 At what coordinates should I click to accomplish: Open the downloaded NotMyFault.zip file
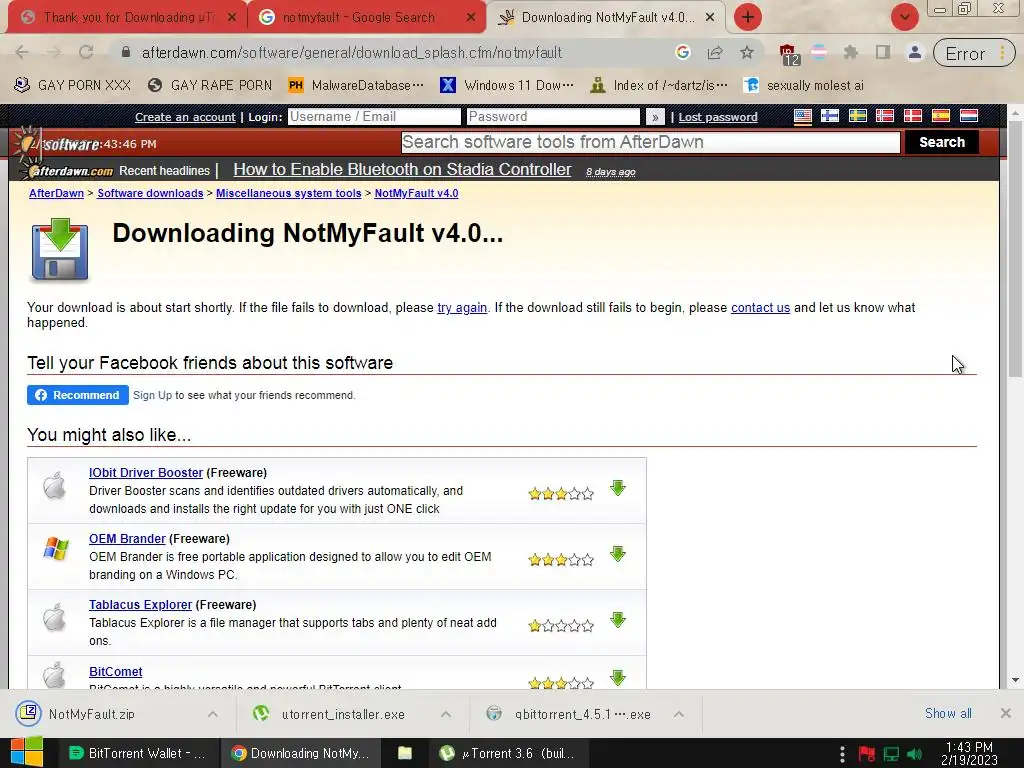point(91,714)
